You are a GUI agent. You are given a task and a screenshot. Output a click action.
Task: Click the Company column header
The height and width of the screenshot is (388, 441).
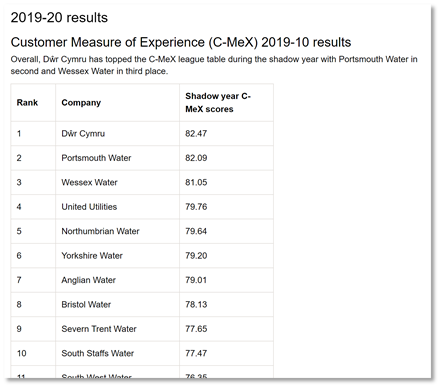pyautogui.click(x=81, y=103)
